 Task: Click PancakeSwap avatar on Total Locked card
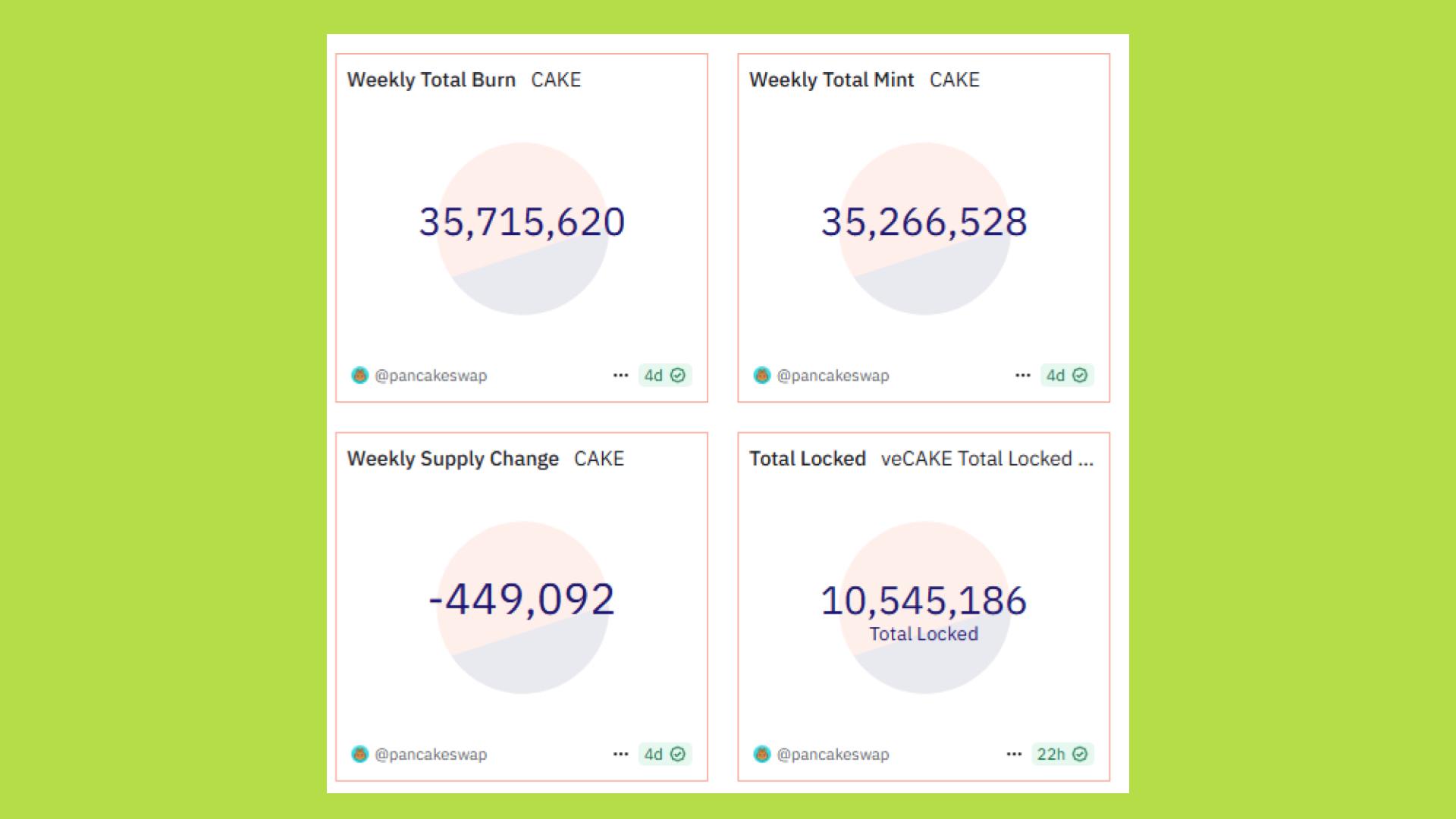coord(761,755)
